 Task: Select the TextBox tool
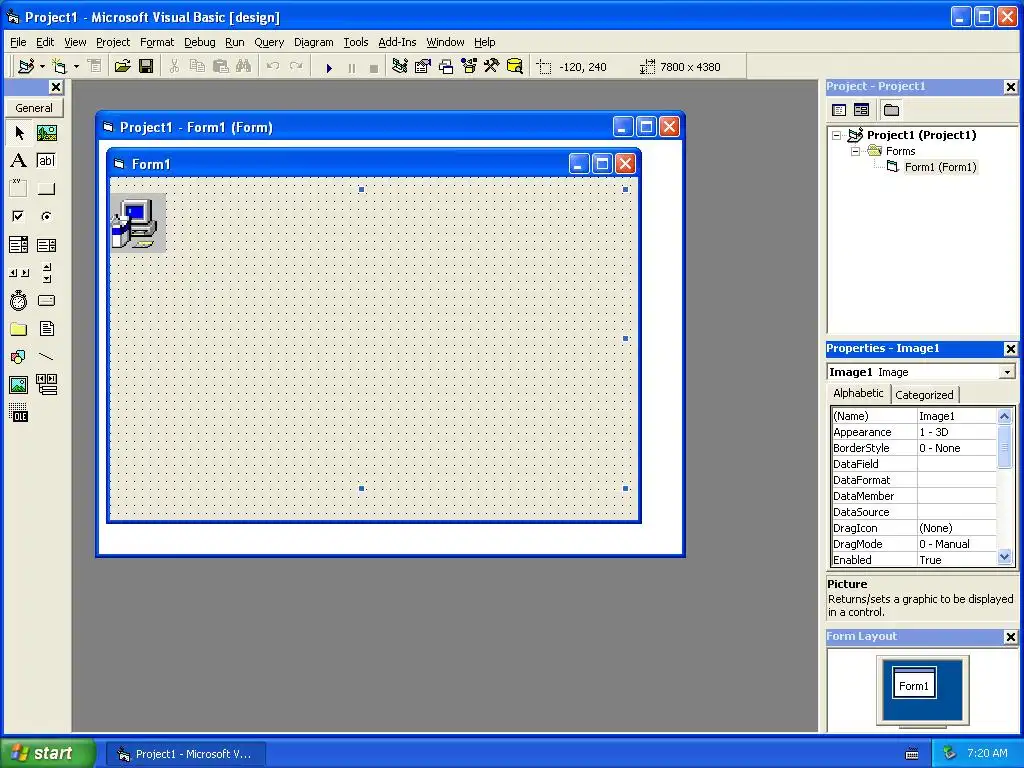(46, 161)
